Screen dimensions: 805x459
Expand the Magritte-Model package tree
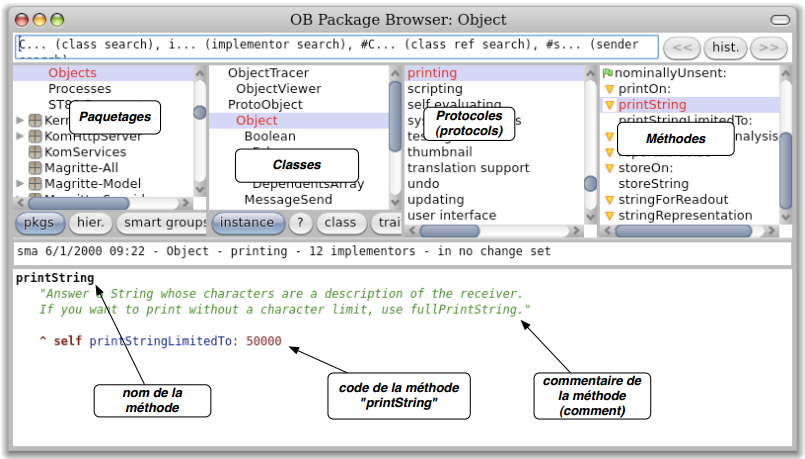(x=20, y=183)
